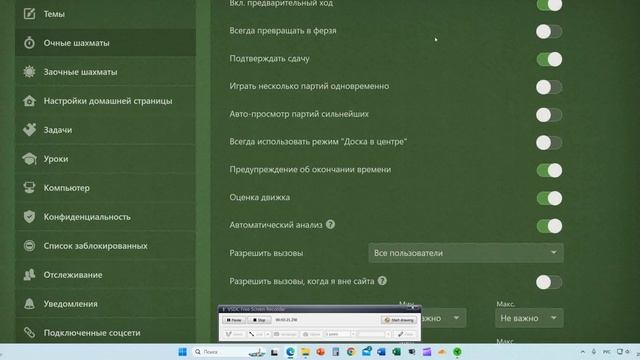The image size is (640, 360).
Task: Disable Предупреждение об окончании времени
Action: tap(549, 170)
